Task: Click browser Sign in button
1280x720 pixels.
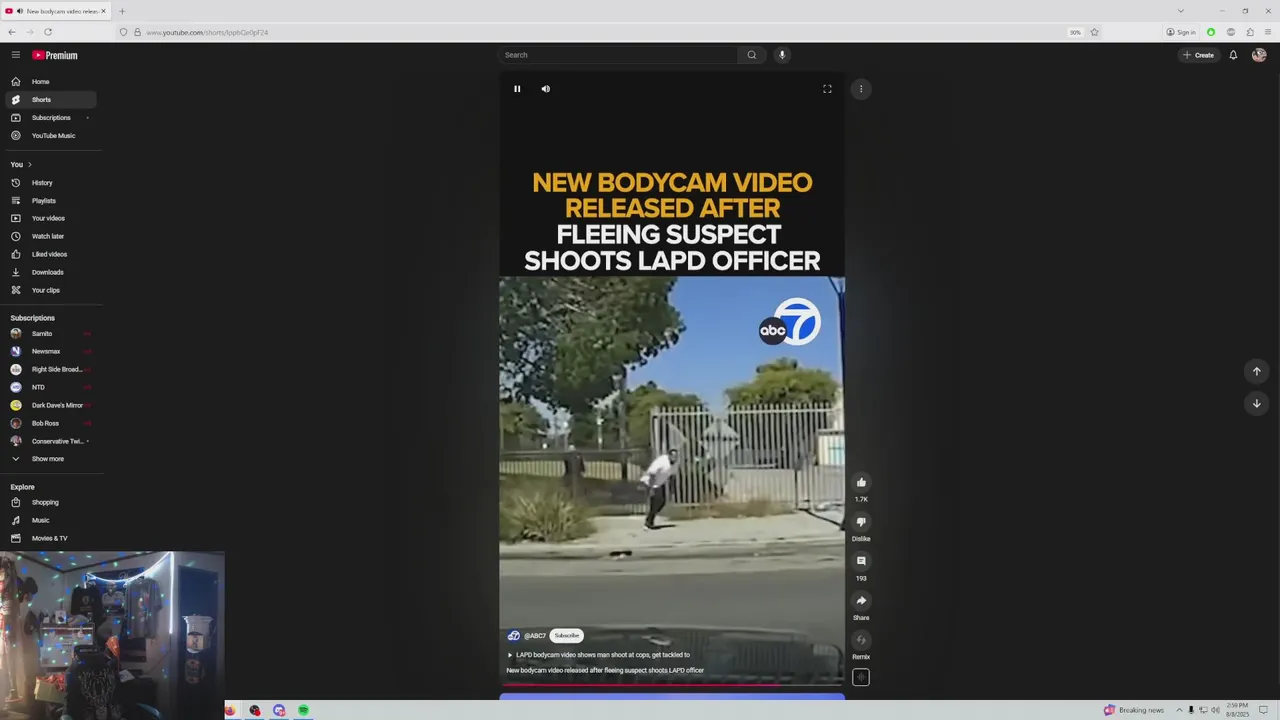Action: pyautogui.click(x=1181, y=32)
